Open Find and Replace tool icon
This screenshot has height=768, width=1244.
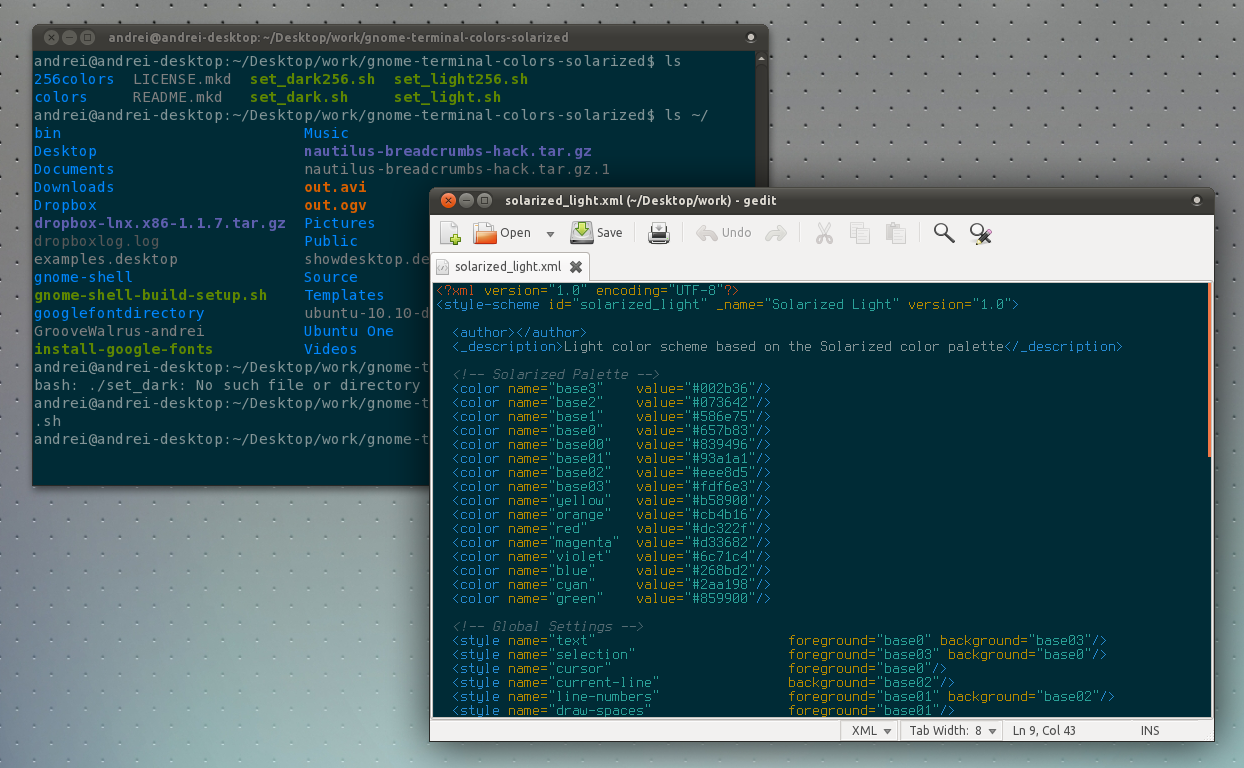[x=981, y=233]
